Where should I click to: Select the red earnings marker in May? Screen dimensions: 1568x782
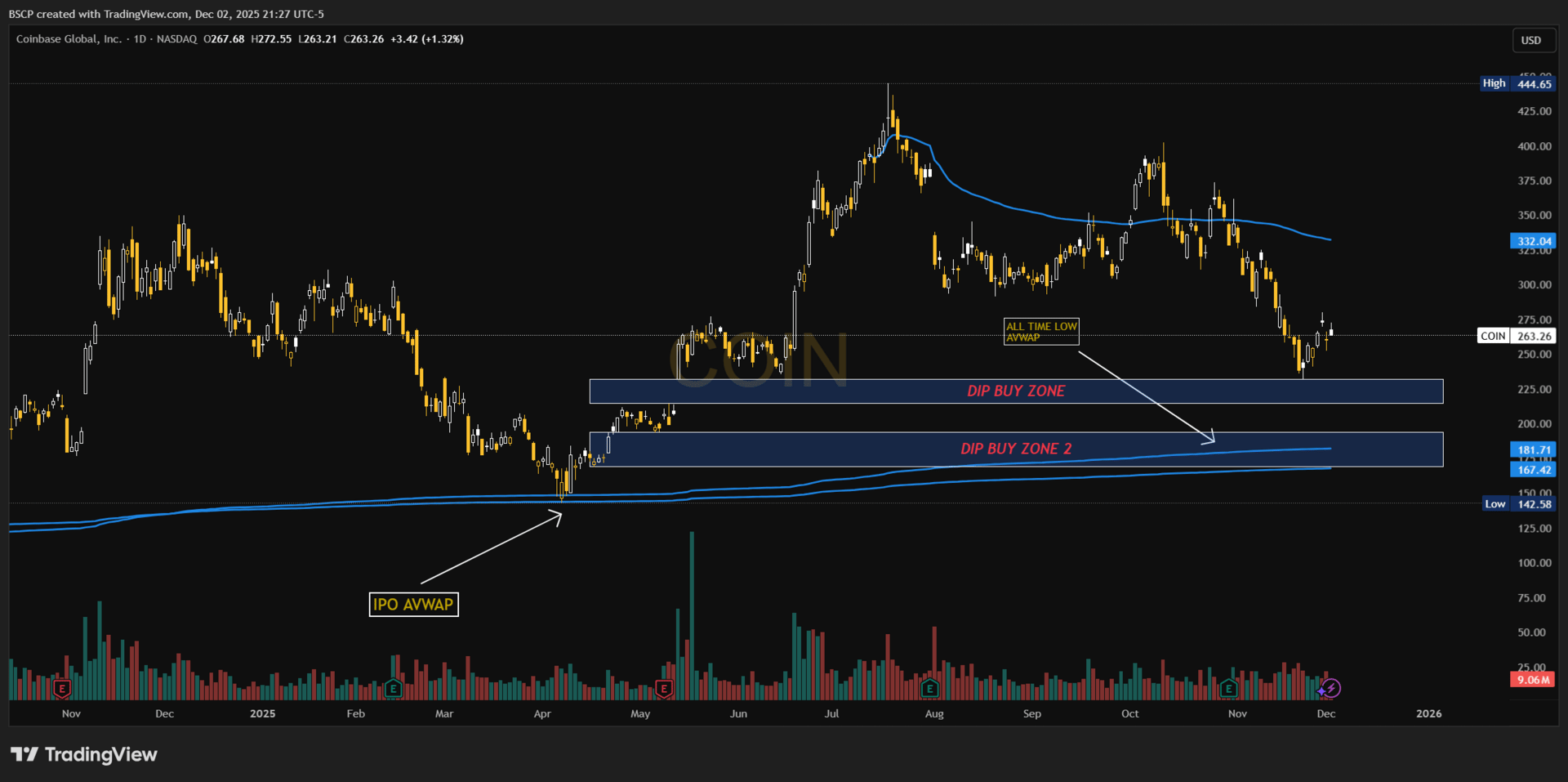(664, 689)
